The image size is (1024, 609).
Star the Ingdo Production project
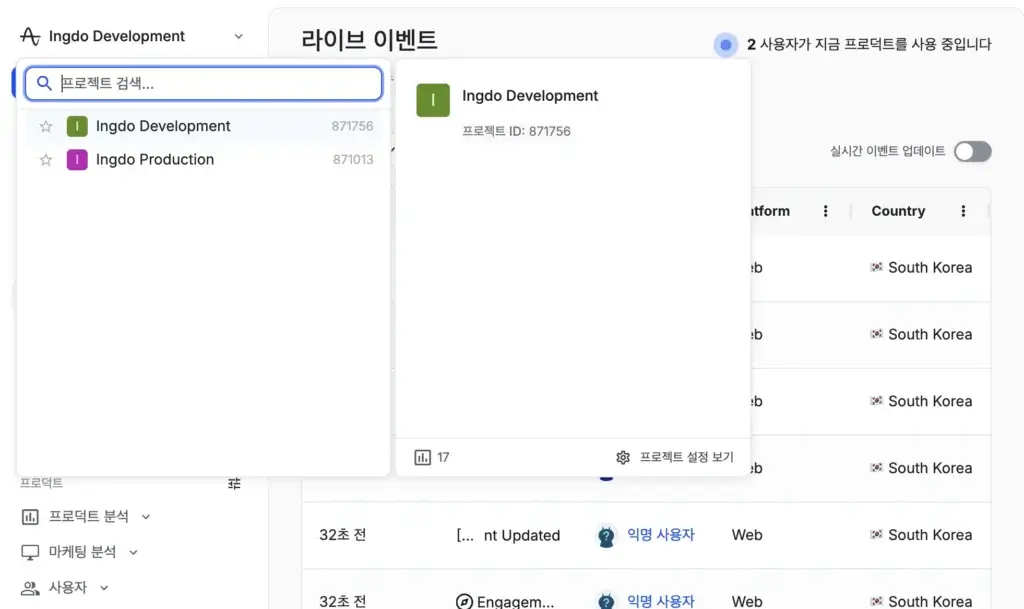(46, 159)
